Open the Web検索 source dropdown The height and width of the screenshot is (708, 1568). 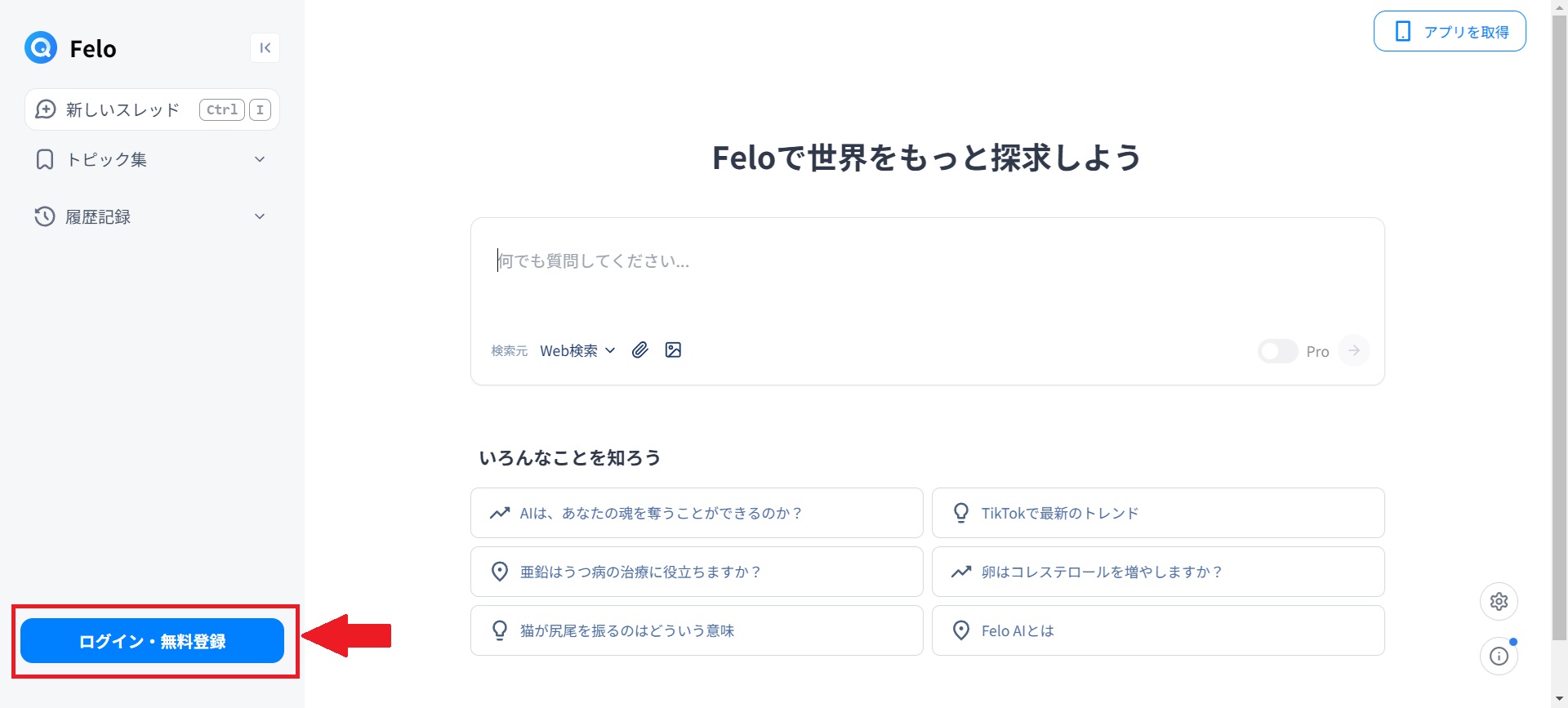(577, 350)
